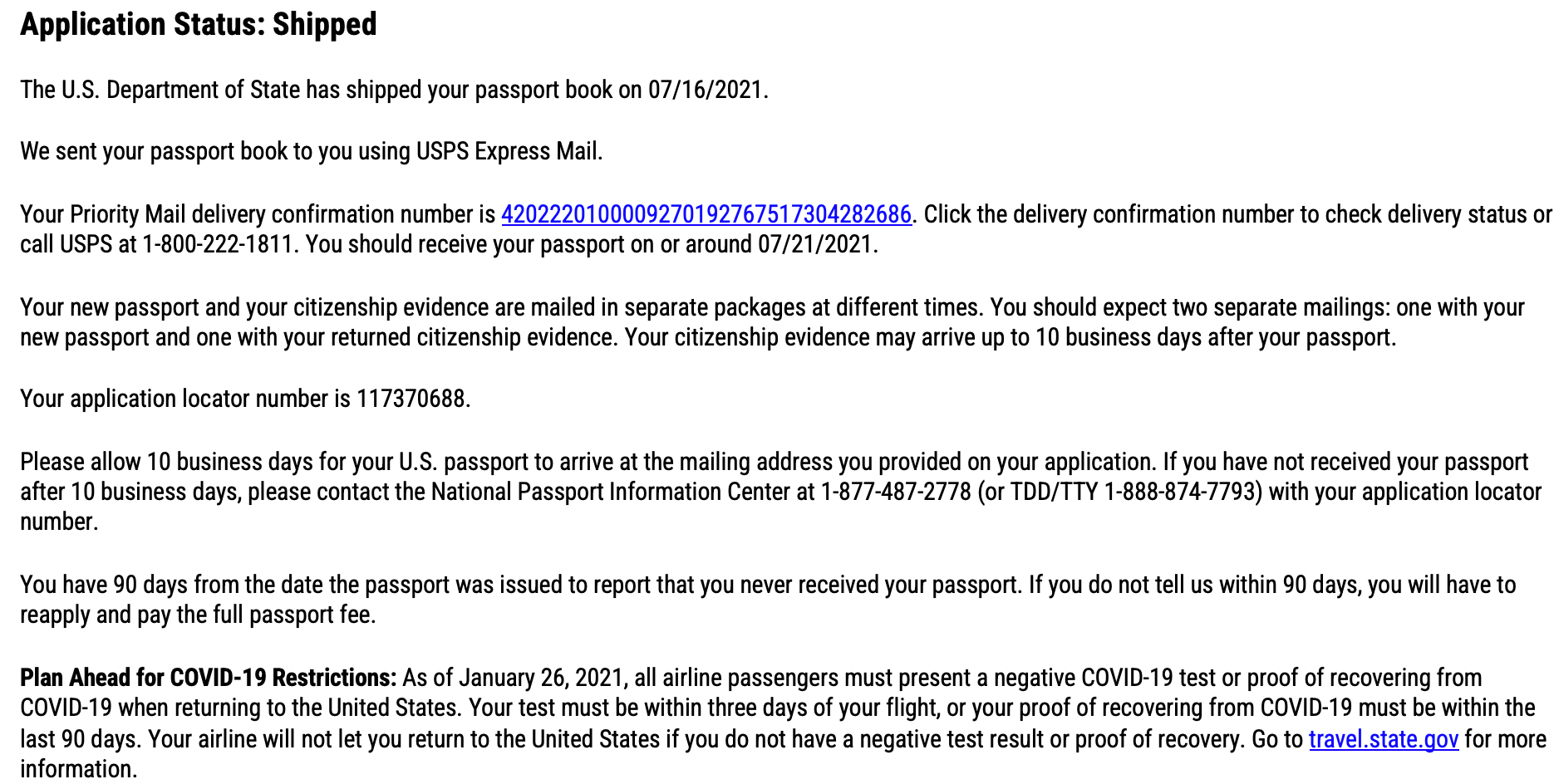
Task: Click the bold Plan Ahead for COVID-19 Restrictions text
Action: tap(209, 678)
